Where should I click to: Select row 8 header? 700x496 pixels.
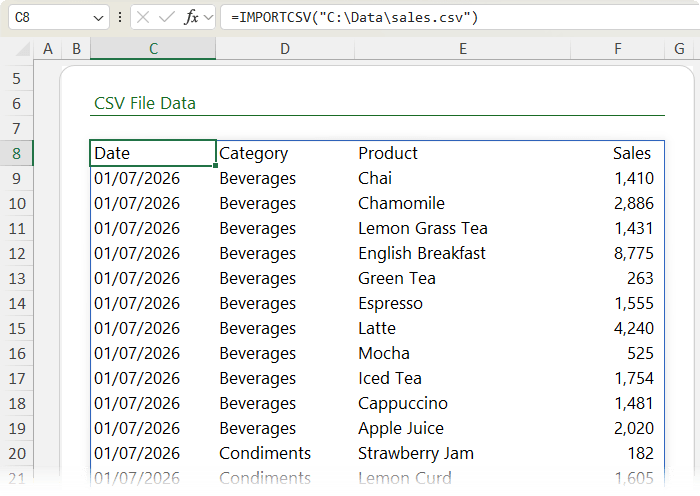pyautogui.click(x=17, y=154)
